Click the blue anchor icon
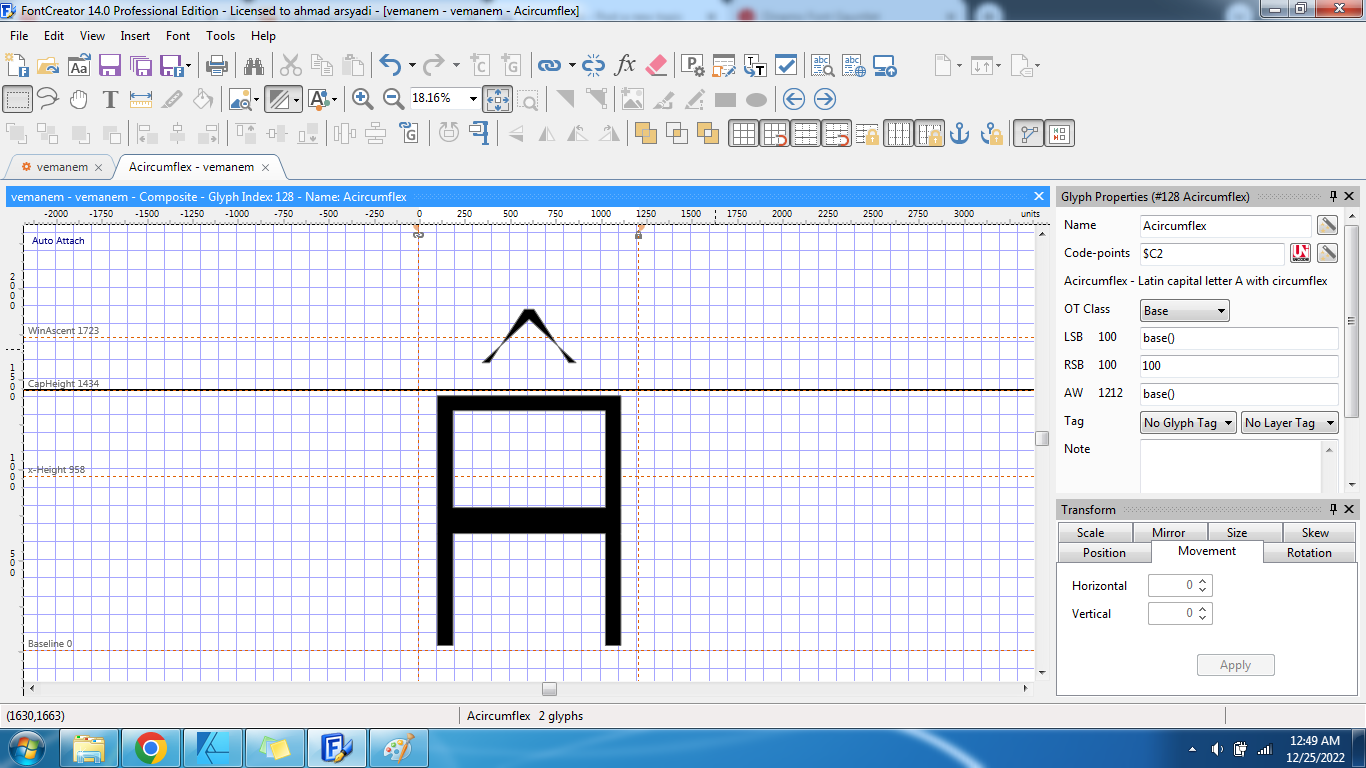 960,133
